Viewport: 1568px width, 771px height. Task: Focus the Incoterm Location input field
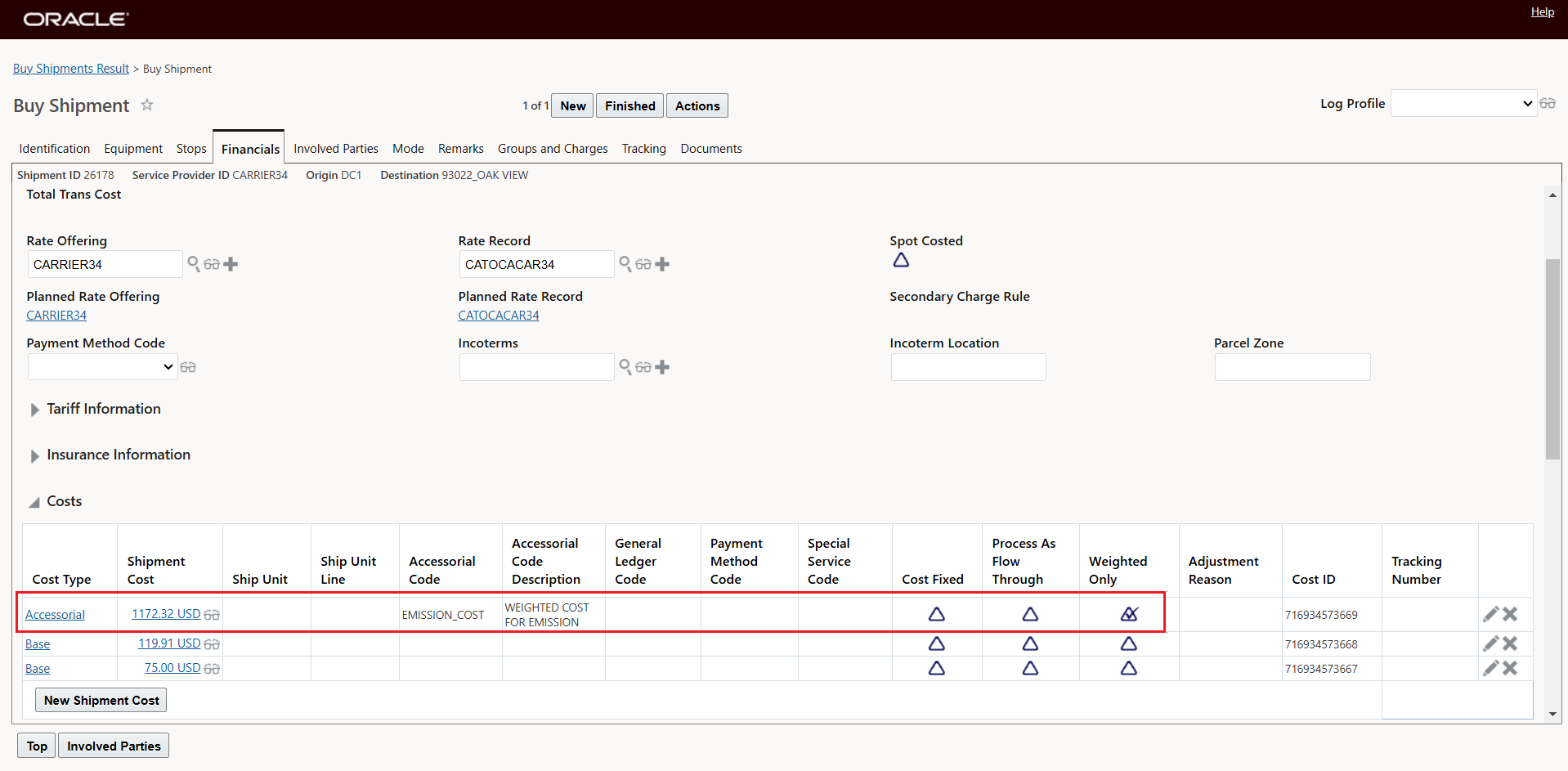(968, 367)
